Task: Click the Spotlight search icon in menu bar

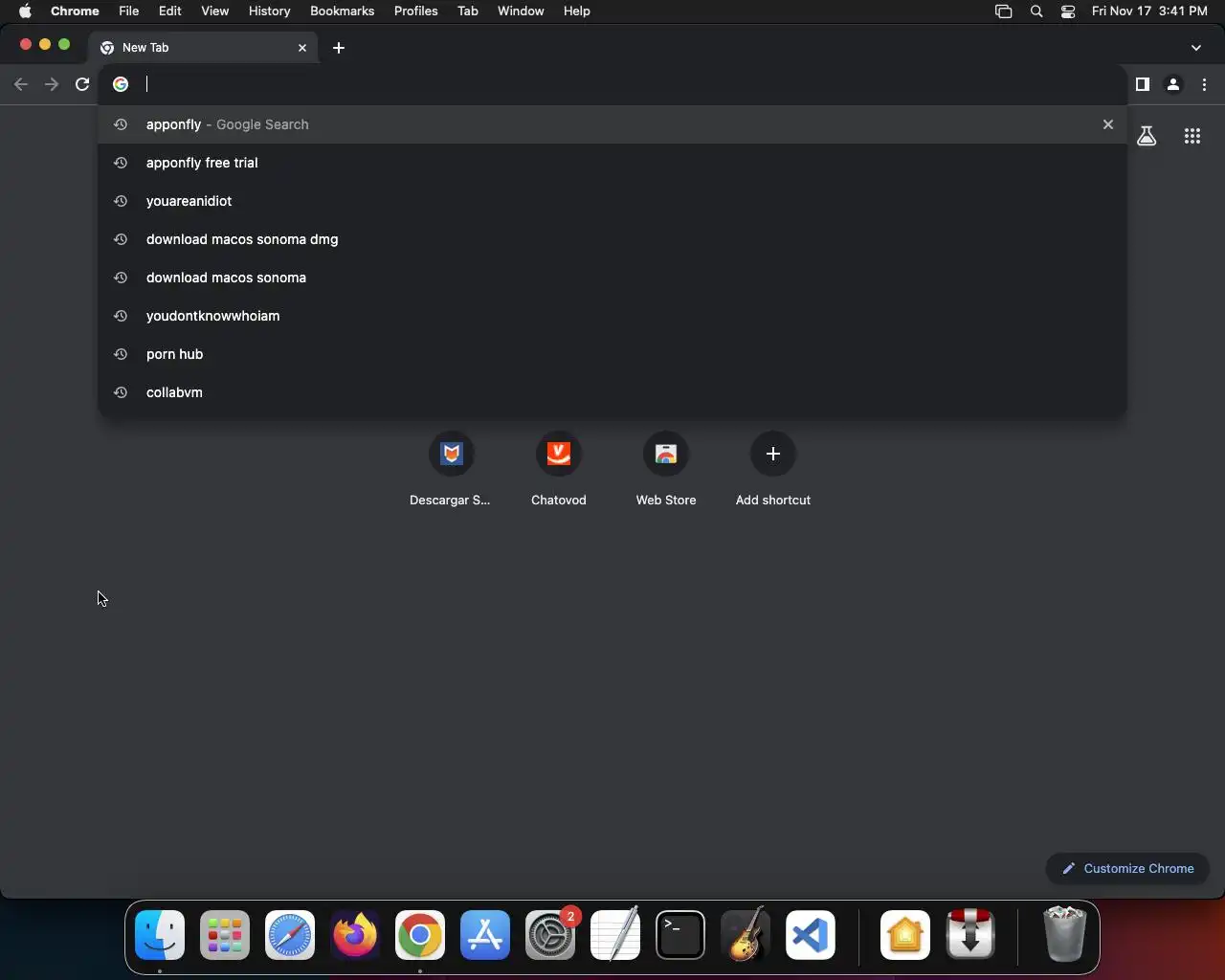Action: pyautogui.click(x=1036, y=11)
